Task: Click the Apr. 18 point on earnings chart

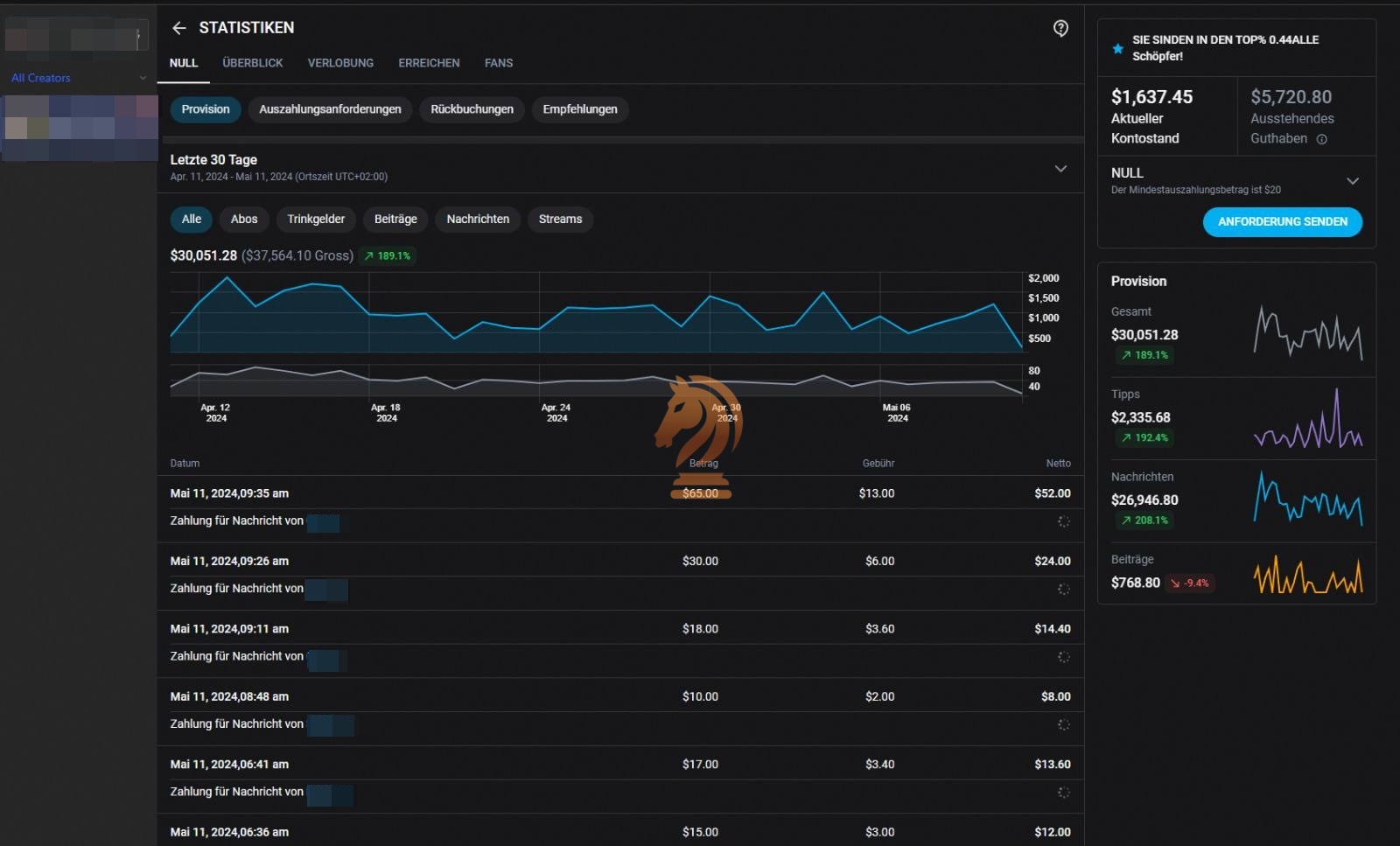Action: [x=370, y=313]
